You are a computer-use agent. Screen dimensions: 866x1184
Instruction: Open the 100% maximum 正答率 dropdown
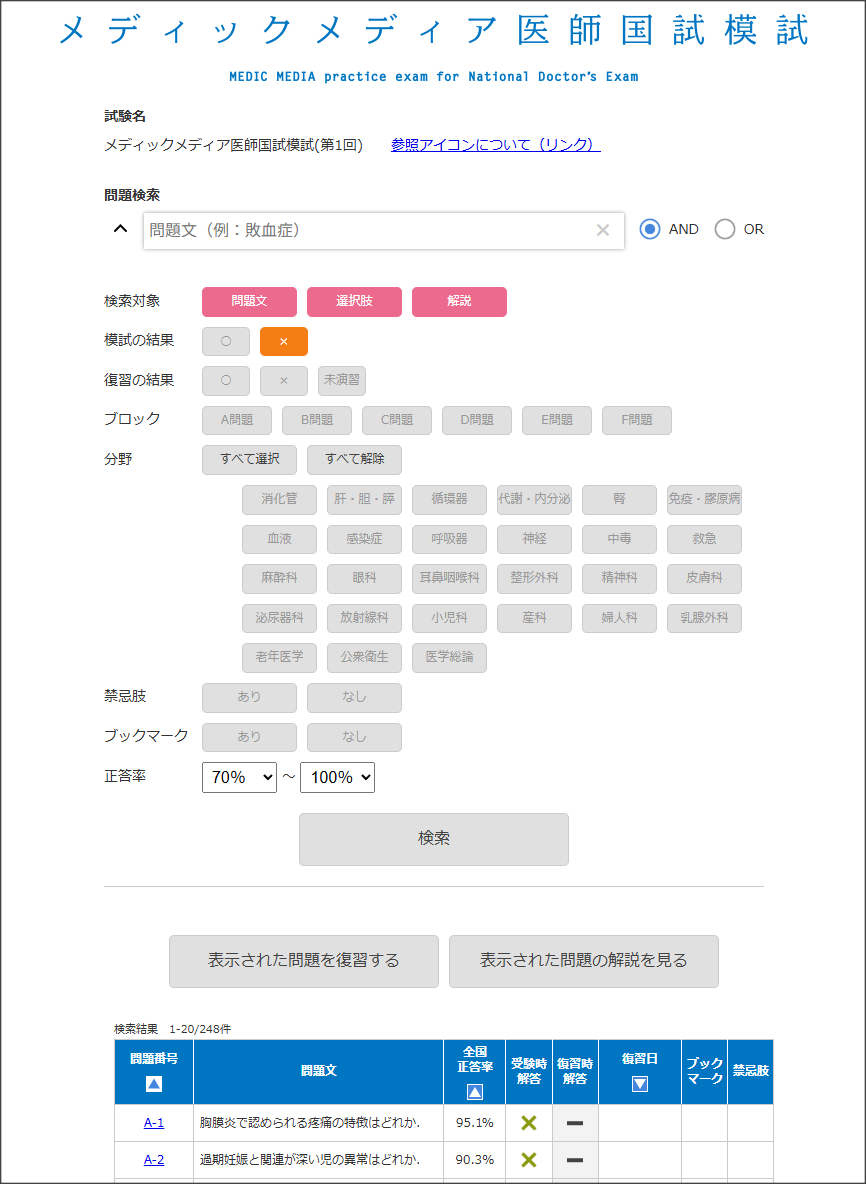[x=337, y=777]
